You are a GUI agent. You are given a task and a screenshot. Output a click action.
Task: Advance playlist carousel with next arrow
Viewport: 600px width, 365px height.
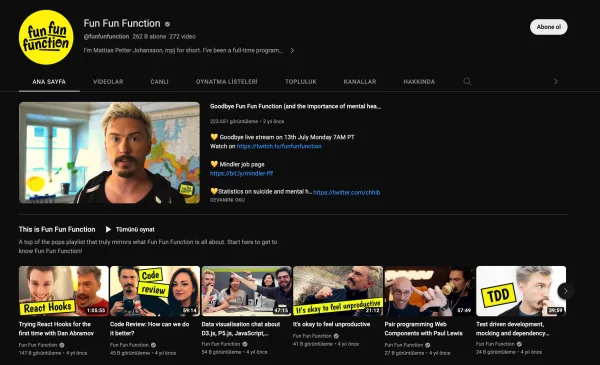click(566, 291)
